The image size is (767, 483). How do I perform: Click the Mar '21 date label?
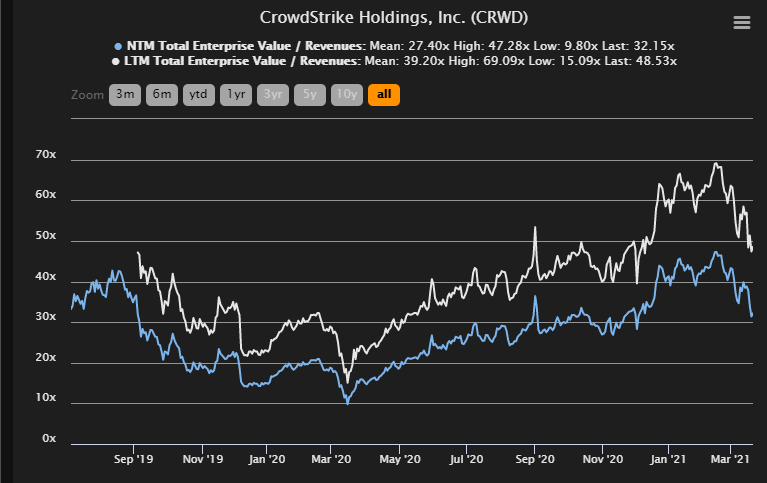(730, 460)
